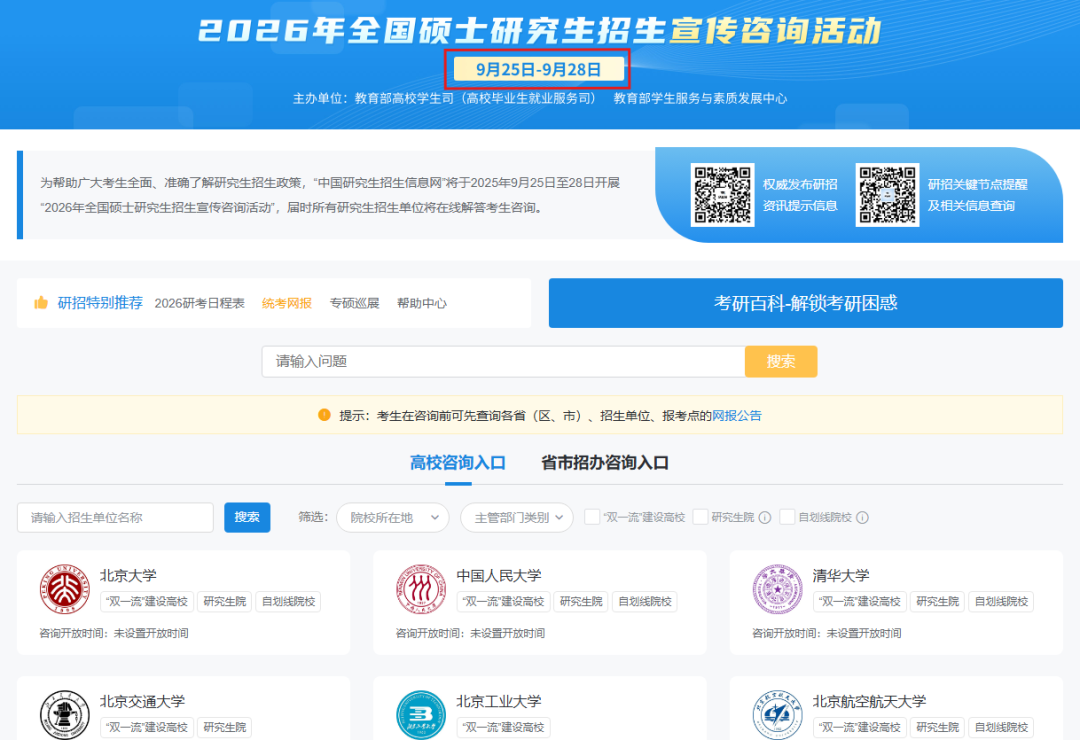Click 清华大学's 咨询开放时间 text
Screen dimensions: 1080x740
827,633
